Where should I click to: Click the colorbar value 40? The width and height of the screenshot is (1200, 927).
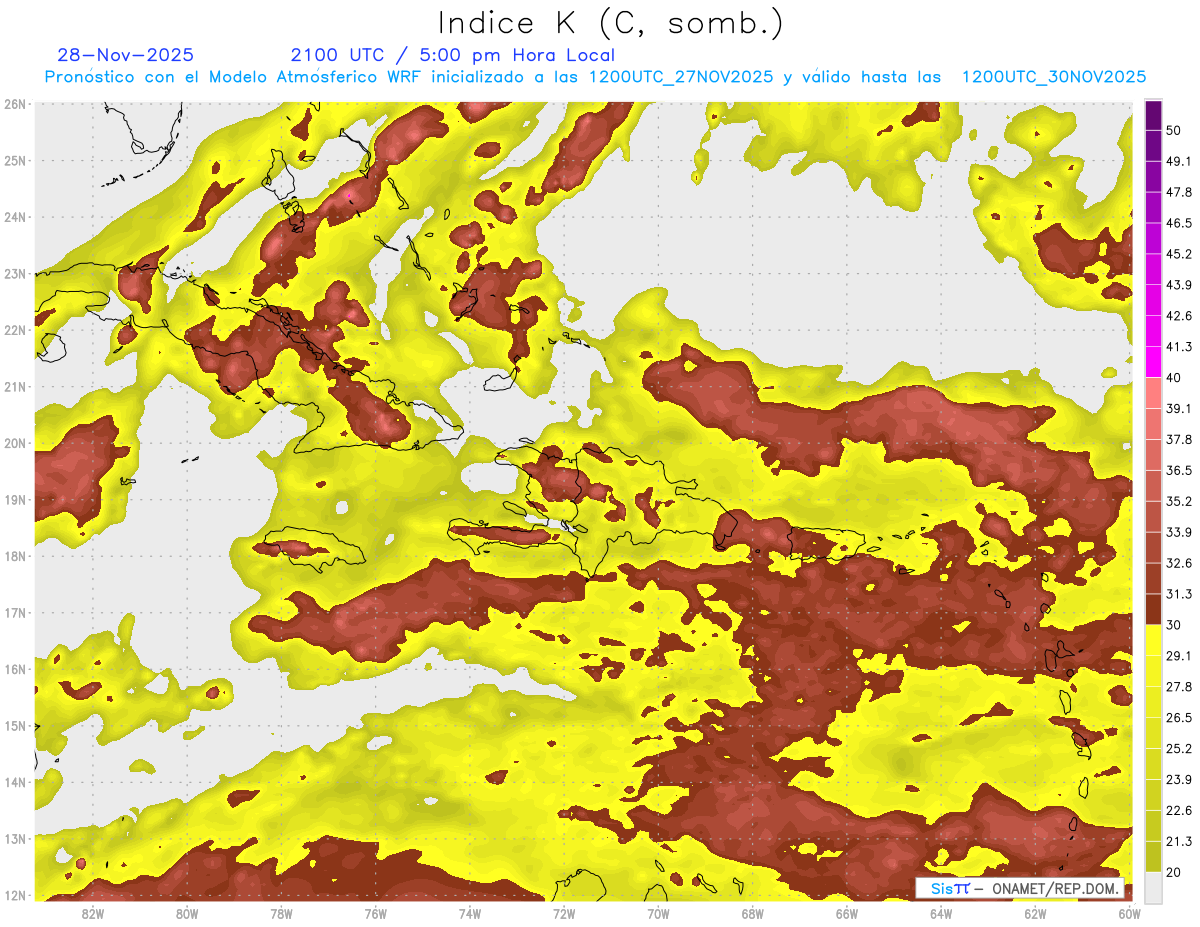click(x=1174, y=378)
